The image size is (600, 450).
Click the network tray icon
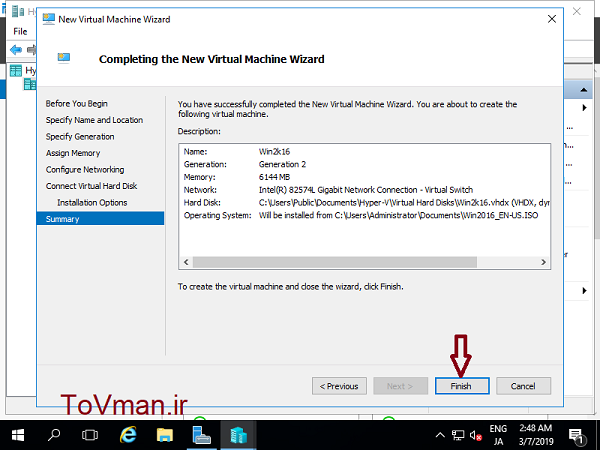click(458, 435)
